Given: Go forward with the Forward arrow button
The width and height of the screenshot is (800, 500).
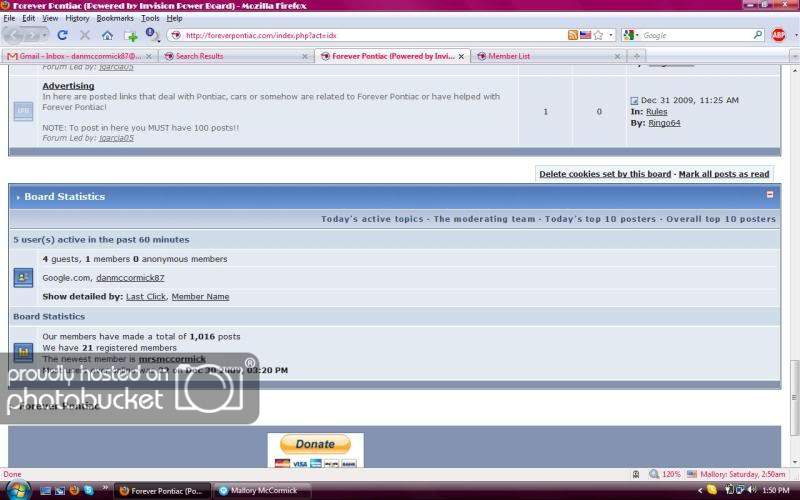Looking at the screenshot, I should [x=35, y=35].
